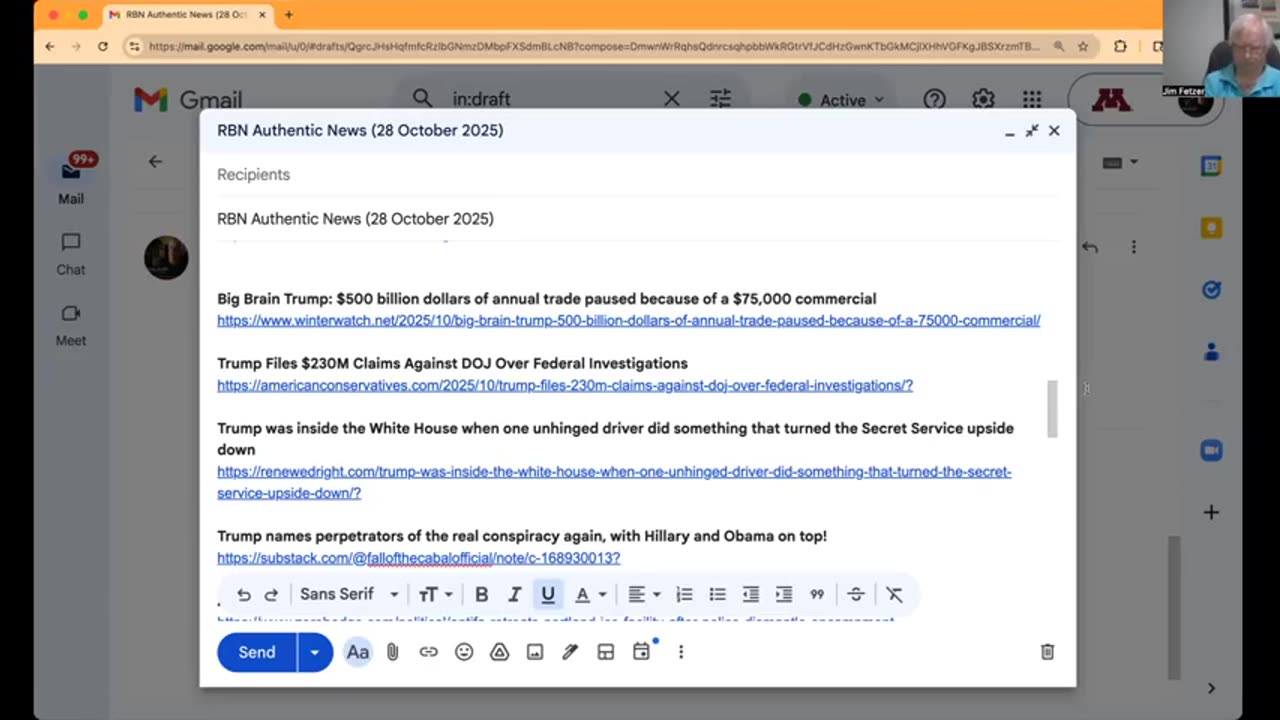The image size is (1280, 720).
Task: Insert a numbered list
Action: click(x=684, y=594)
